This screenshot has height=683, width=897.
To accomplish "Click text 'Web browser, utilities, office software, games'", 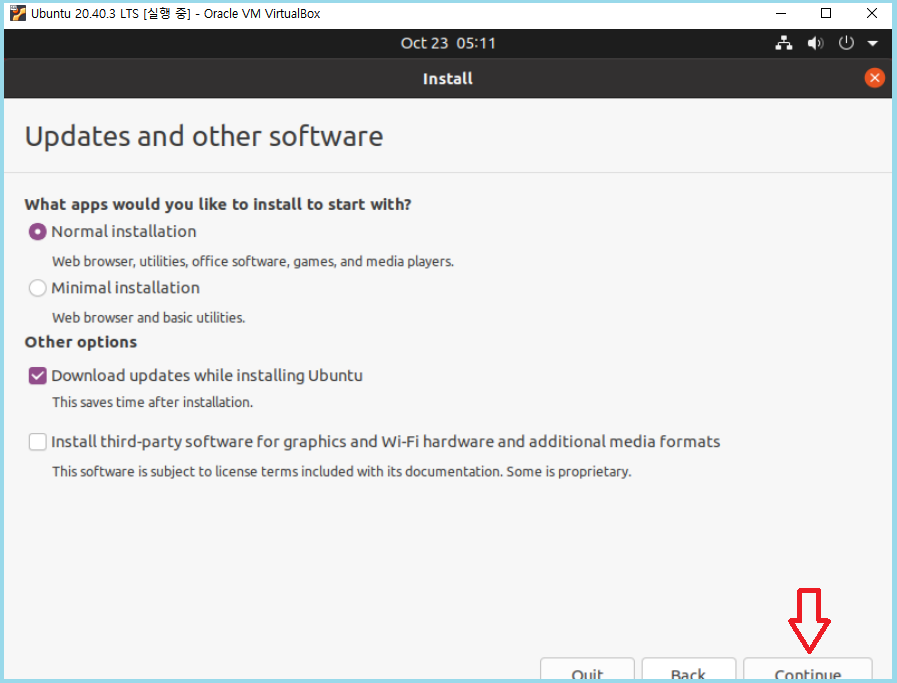I will pos(194,261).
